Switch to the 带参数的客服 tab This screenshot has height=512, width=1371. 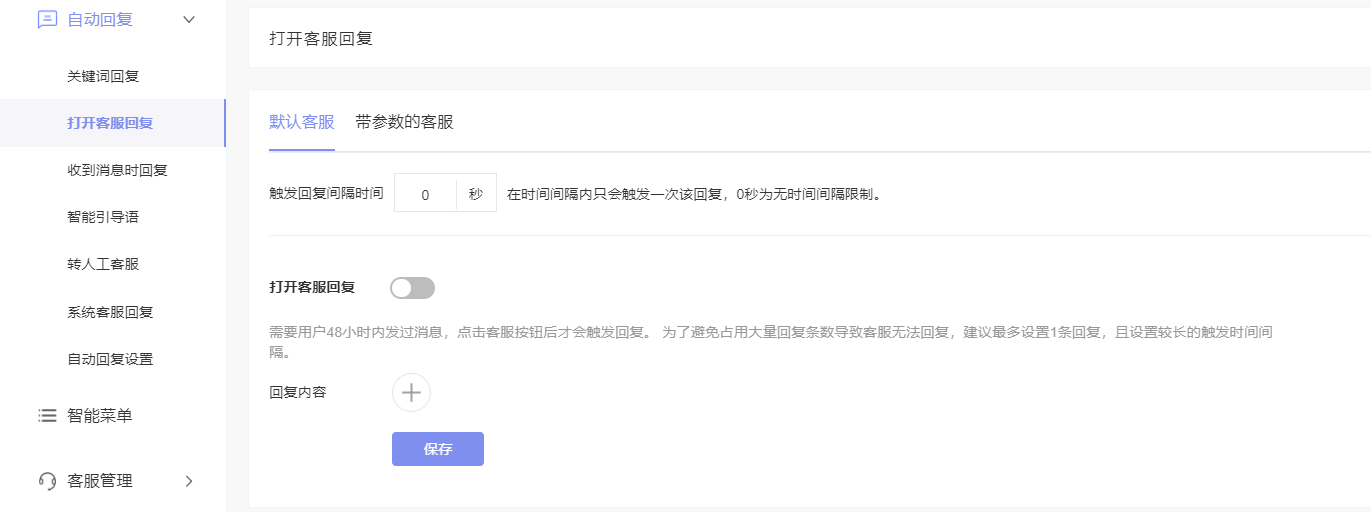[x=404, y=122]
